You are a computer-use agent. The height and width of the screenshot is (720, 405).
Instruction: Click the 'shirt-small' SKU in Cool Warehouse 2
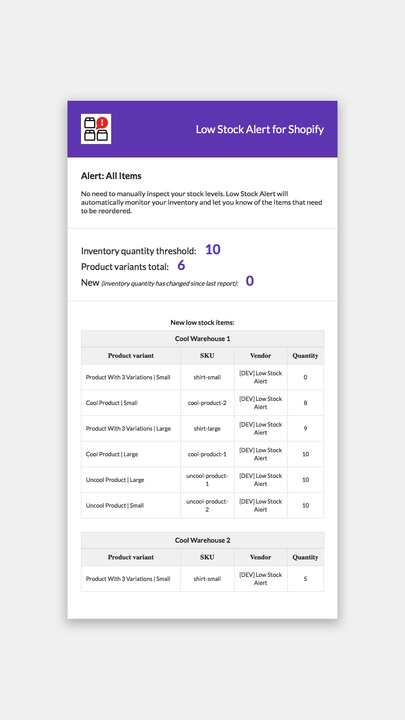tap(207, 579)
